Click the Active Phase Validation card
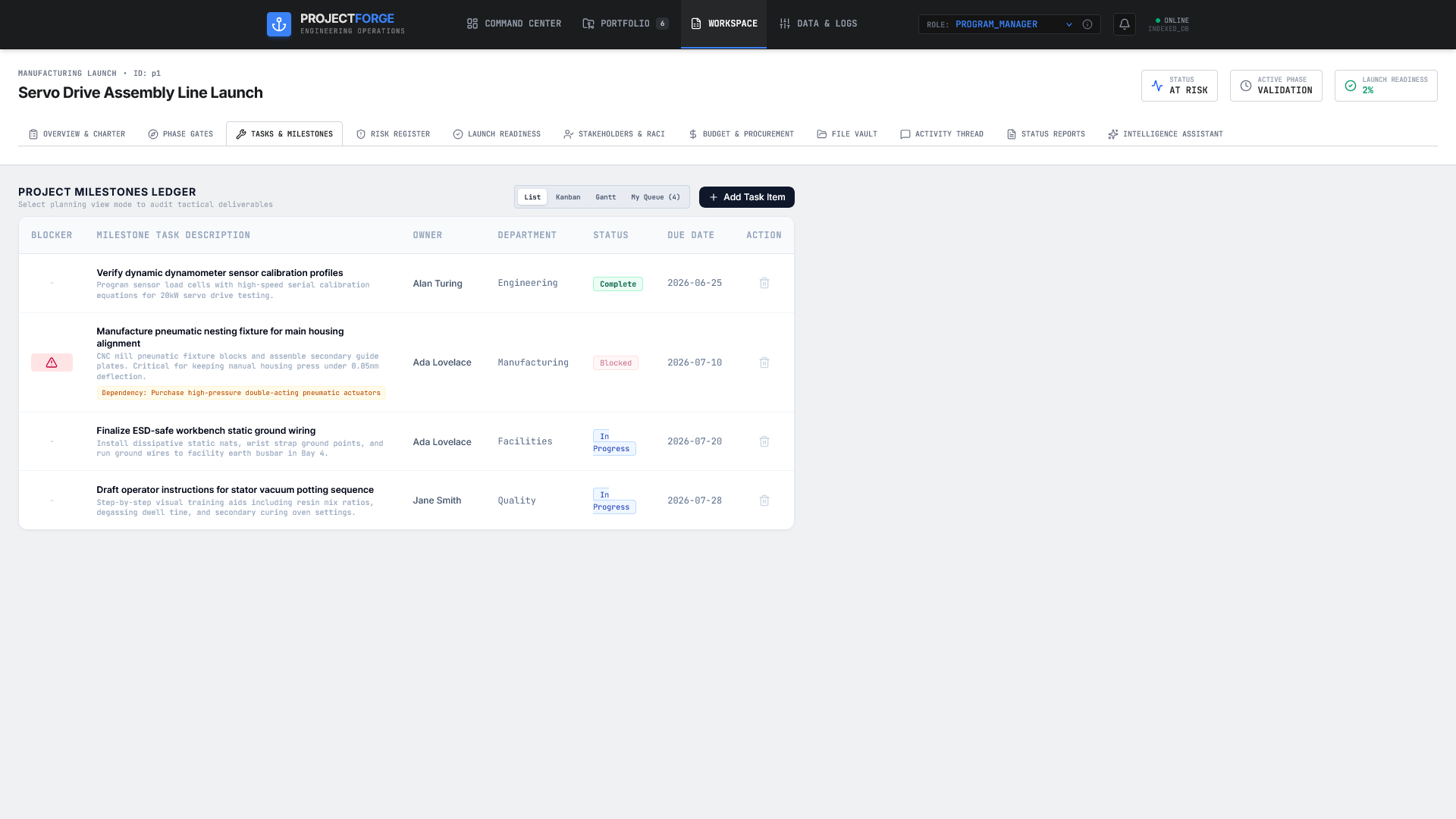The image size is (1456, 819). tap(1276, 86)
